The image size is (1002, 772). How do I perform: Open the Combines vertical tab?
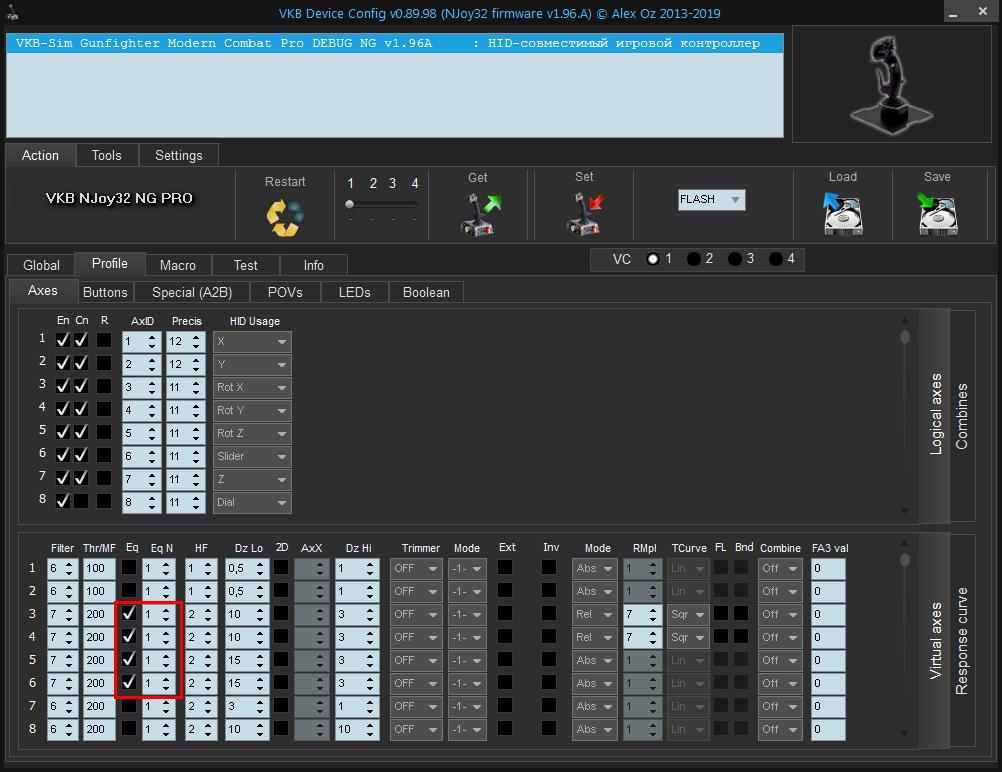pyautogui.click(x=962, y=416)
